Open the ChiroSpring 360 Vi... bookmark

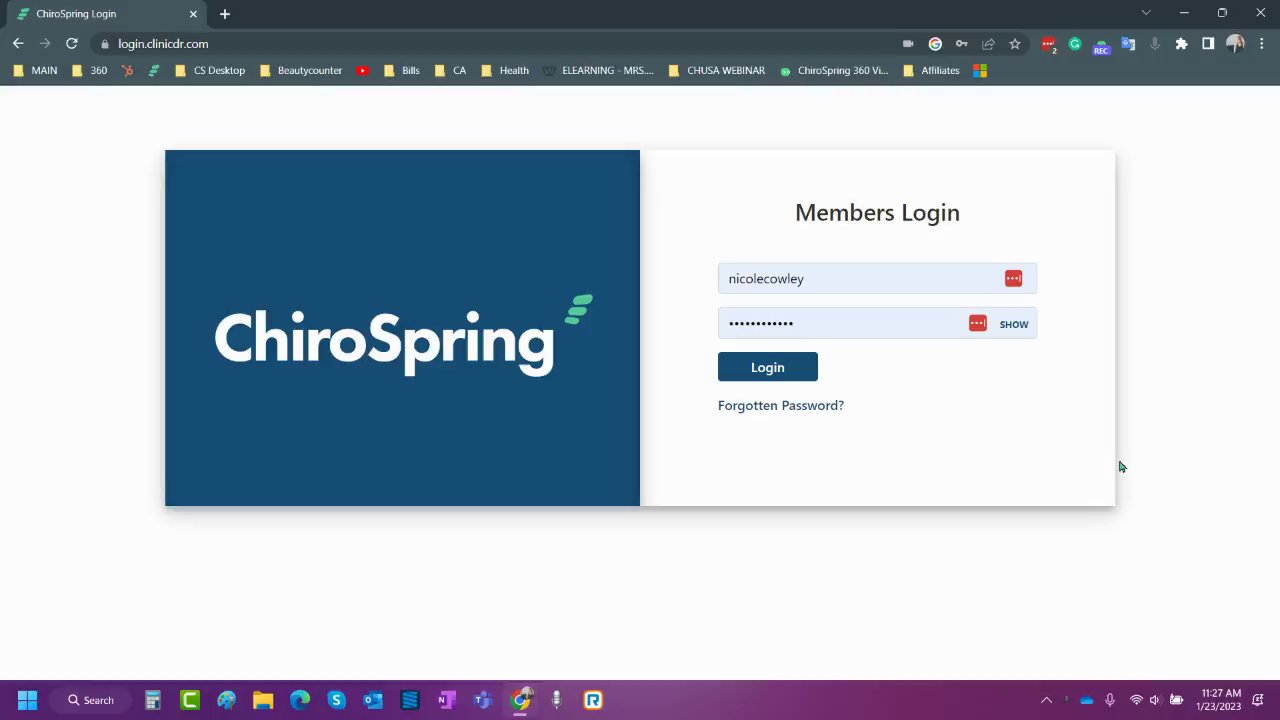(x=834, y=71)
